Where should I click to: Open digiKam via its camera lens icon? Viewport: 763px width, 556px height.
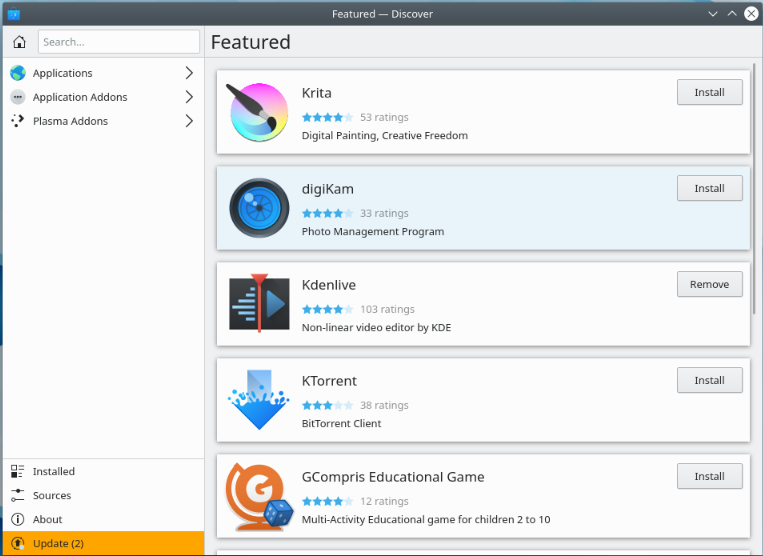[259, 208]
